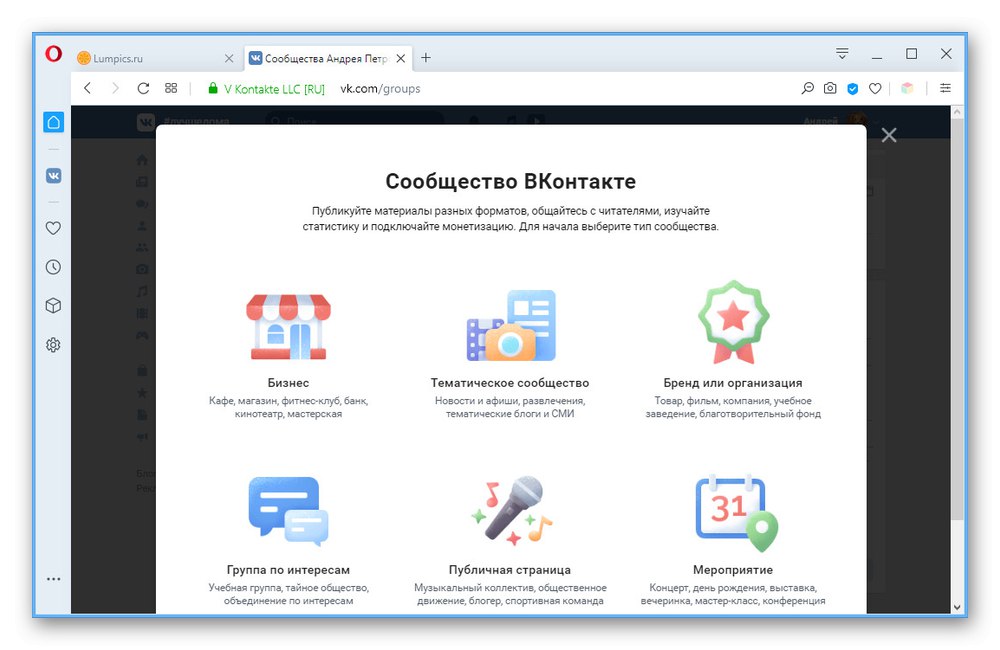
Task: Select Бренд или организация title
Action: point(733,383)
